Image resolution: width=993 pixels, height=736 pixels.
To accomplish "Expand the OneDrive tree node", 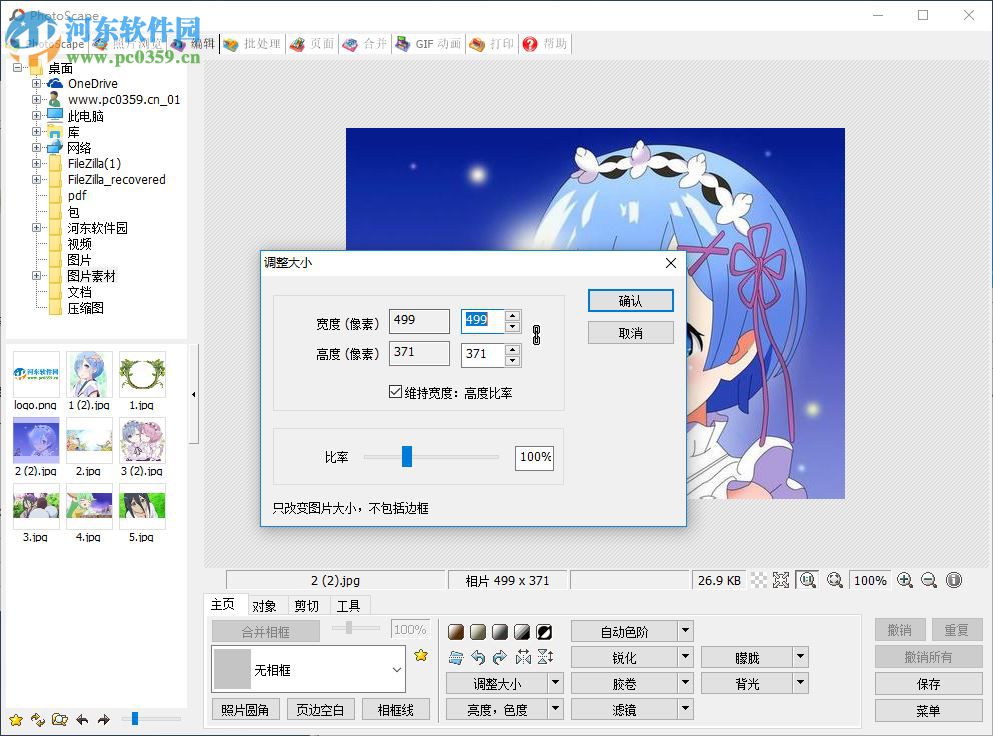I will point(36,83).
